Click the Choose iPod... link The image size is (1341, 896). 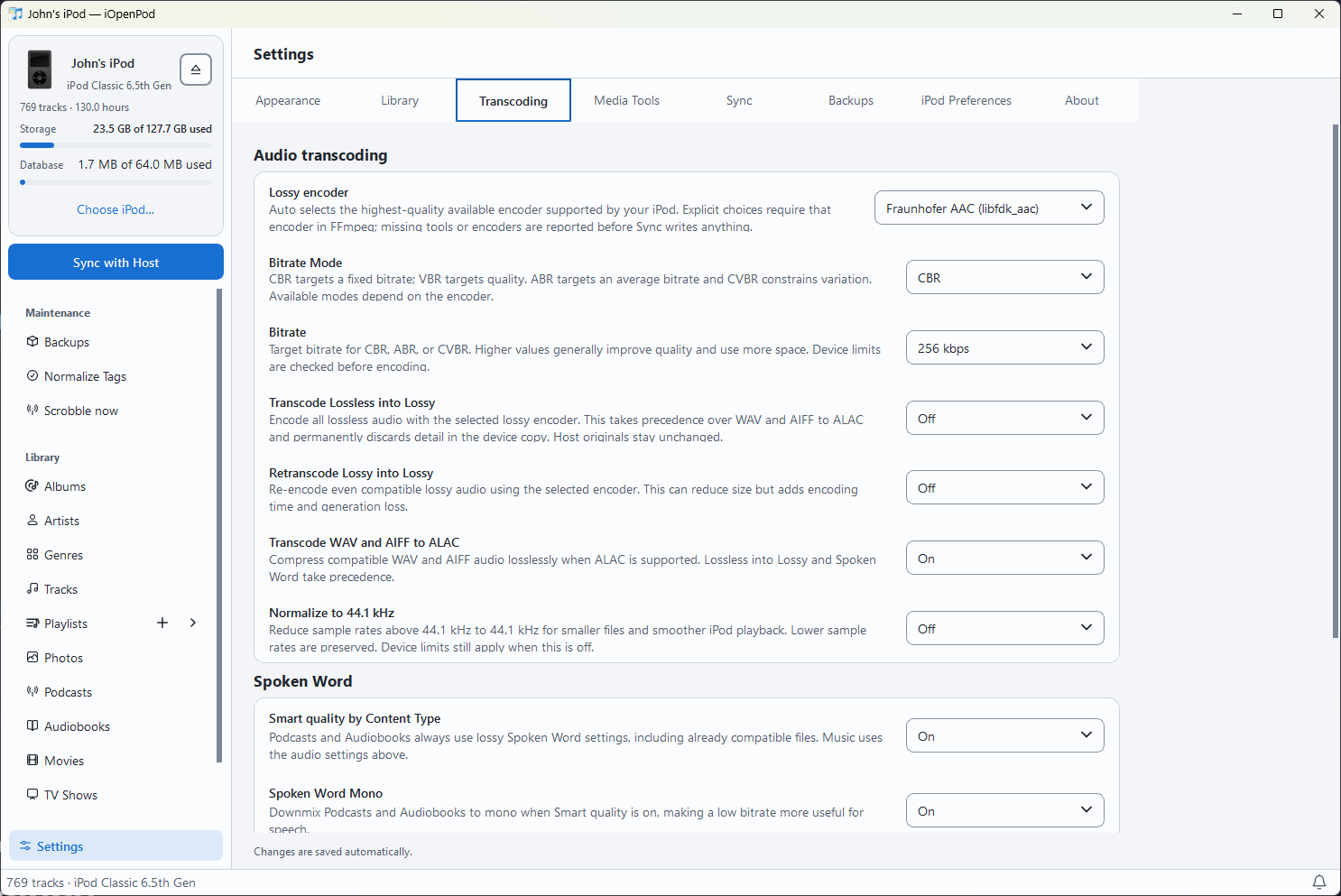(116, 209)
